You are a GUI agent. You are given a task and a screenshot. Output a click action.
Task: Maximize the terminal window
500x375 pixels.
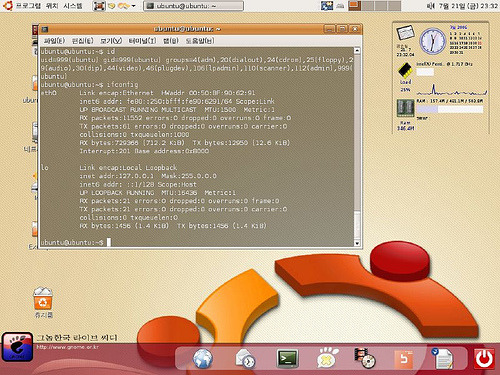(342, 29)
